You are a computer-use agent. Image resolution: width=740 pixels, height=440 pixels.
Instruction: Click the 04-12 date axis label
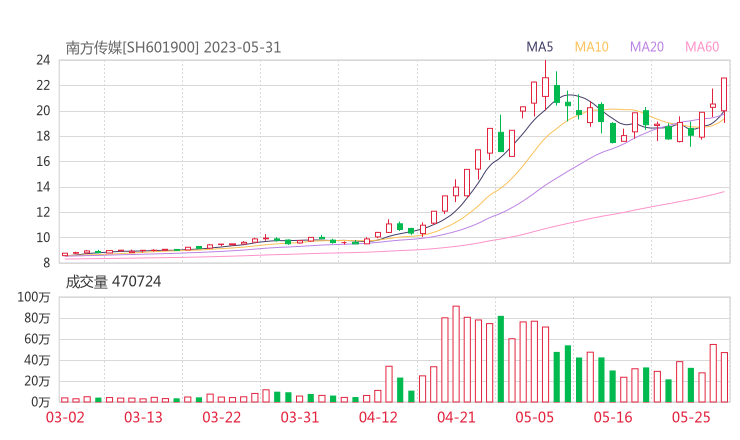coord(378,417)
